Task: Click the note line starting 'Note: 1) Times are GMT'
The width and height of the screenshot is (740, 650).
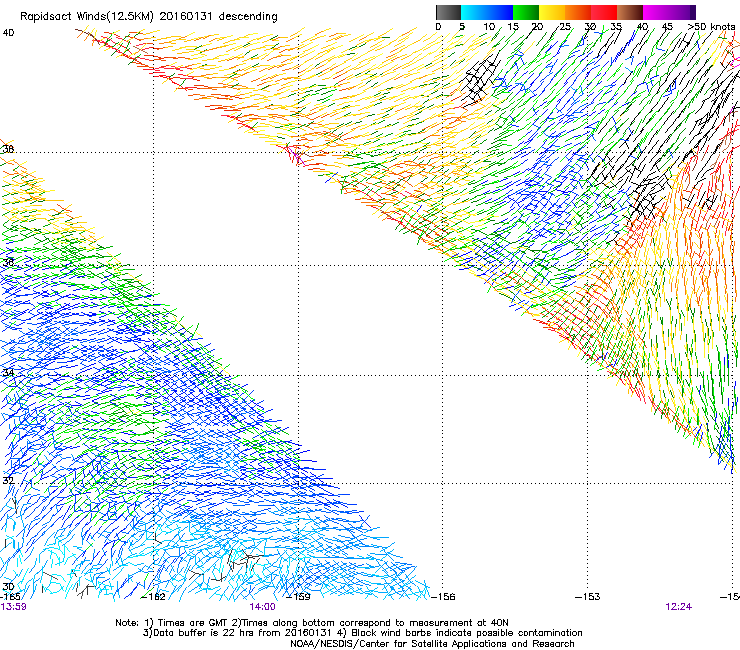Action: point(312,623)
